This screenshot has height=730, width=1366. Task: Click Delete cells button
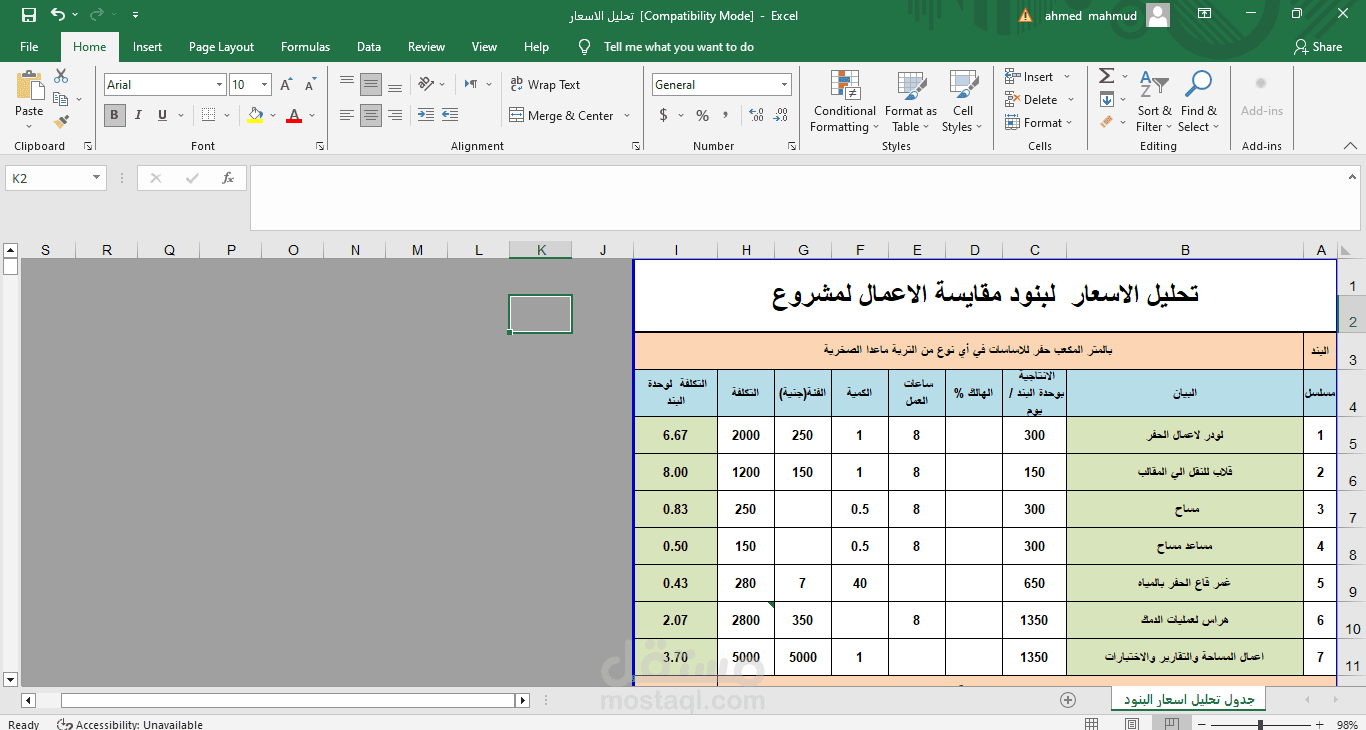click(x=1031, y=100)
